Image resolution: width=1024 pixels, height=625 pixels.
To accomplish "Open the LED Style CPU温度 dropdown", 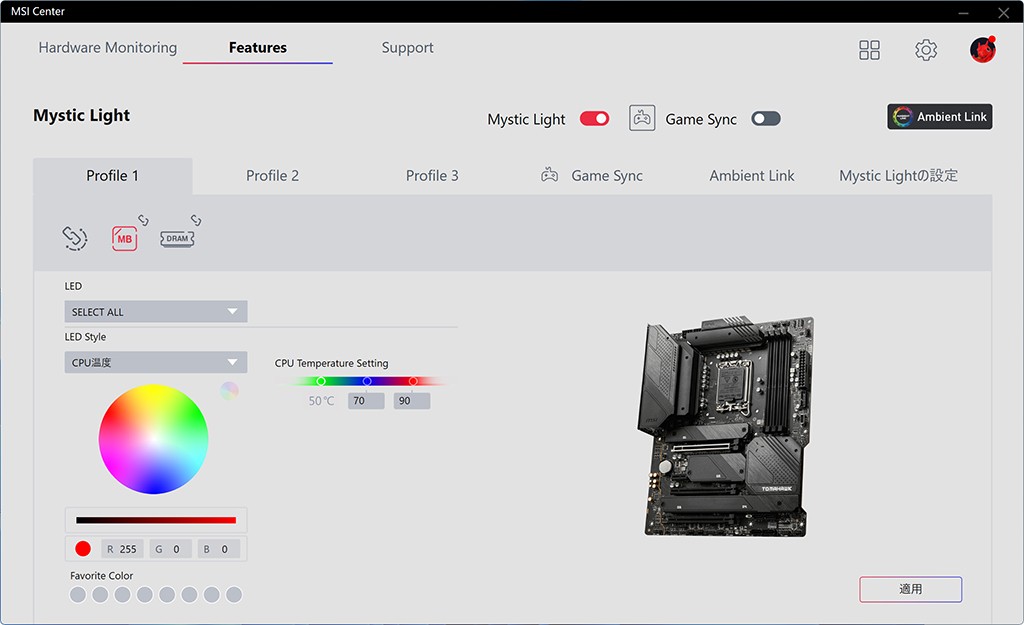I will [x=156, y=362].
